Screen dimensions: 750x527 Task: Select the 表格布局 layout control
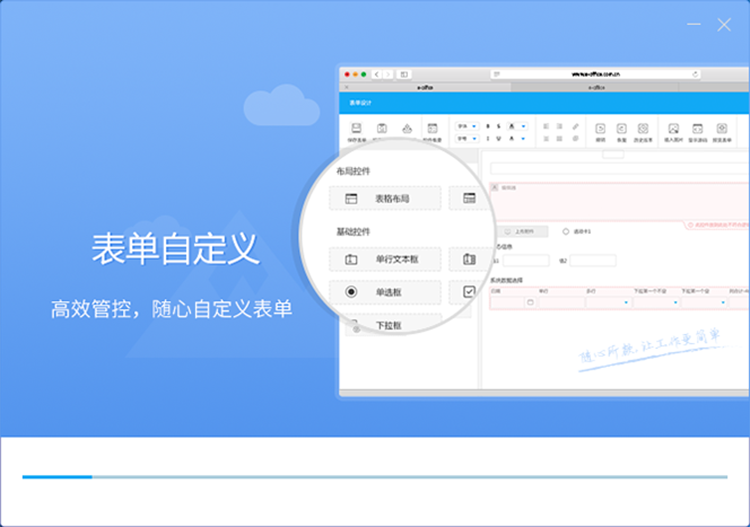(385, 198)
